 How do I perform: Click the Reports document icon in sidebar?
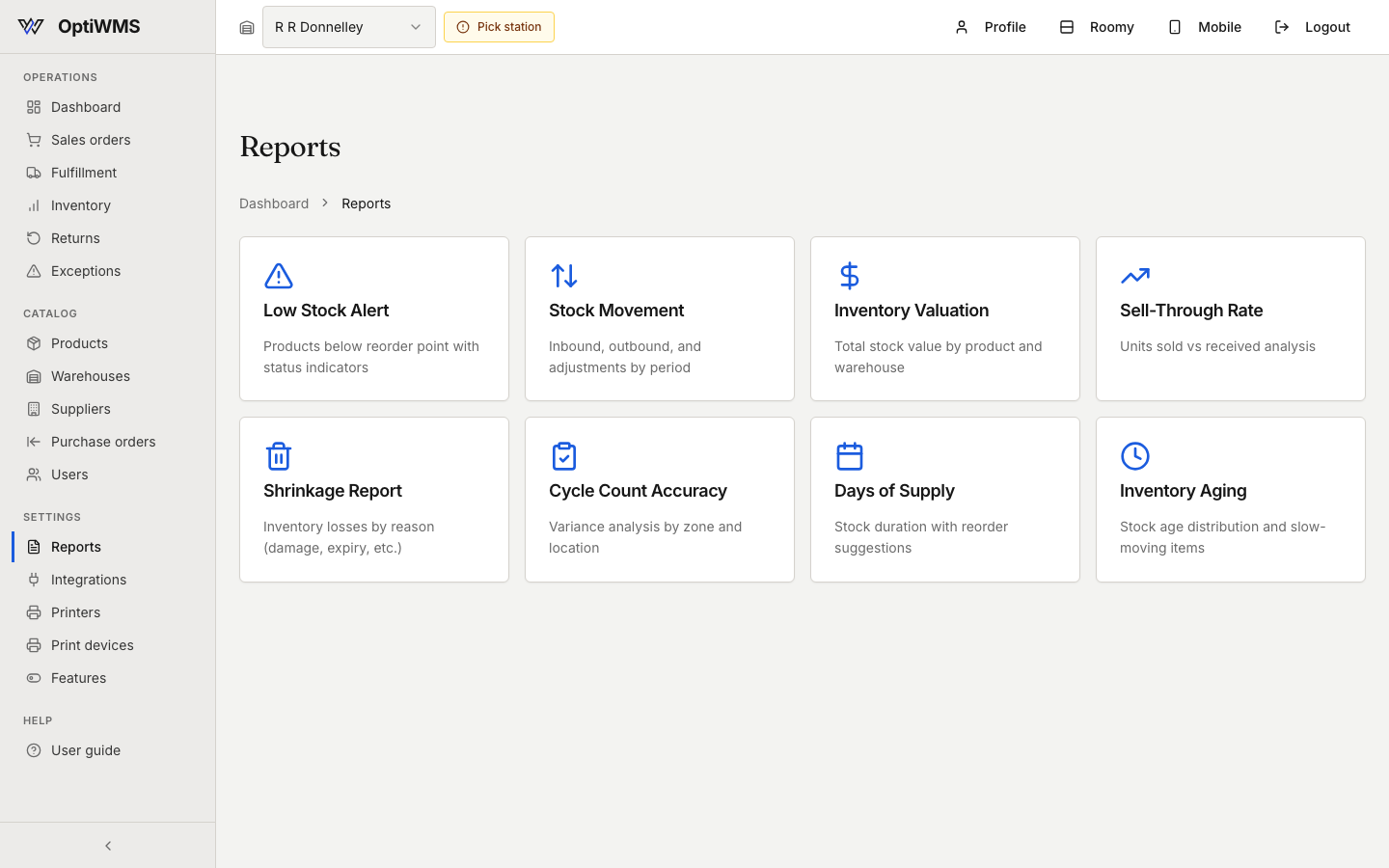pos(34,547)
